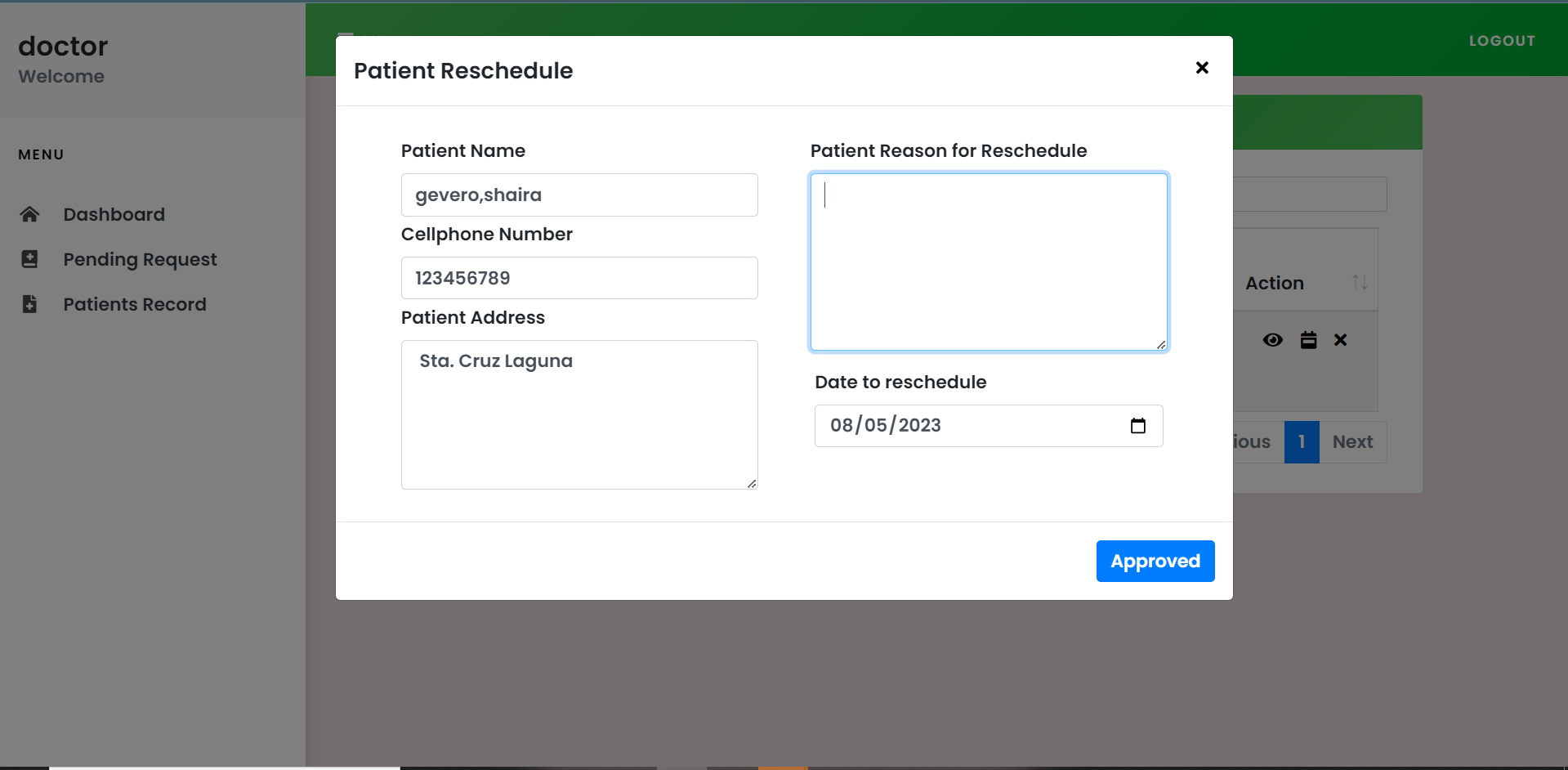Click the X cancel icon in Action column
The height and width of the screenshot is (770, 1568).
point(1340,340)
